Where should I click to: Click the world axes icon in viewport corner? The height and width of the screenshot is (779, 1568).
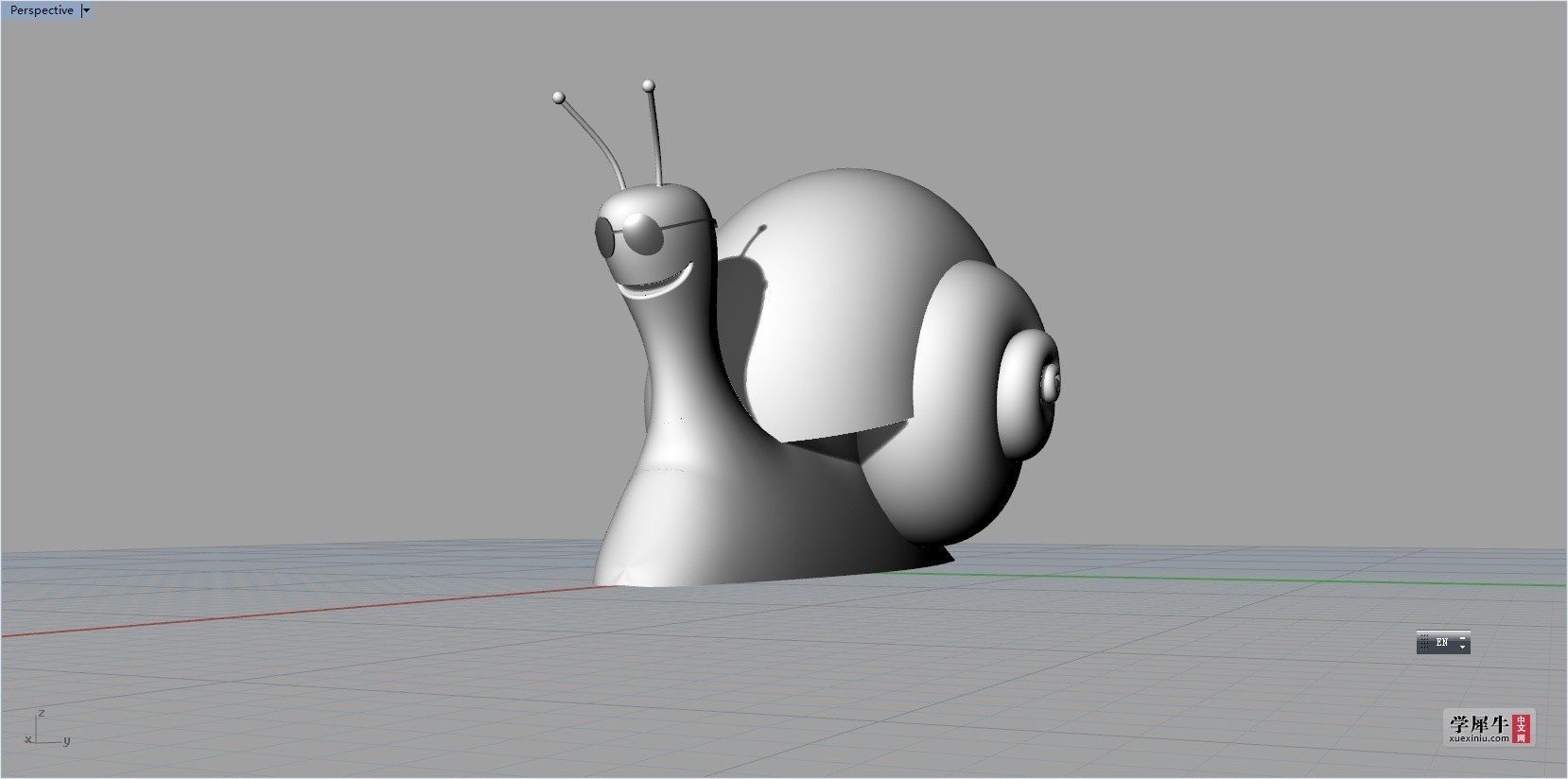pos(47,728)
